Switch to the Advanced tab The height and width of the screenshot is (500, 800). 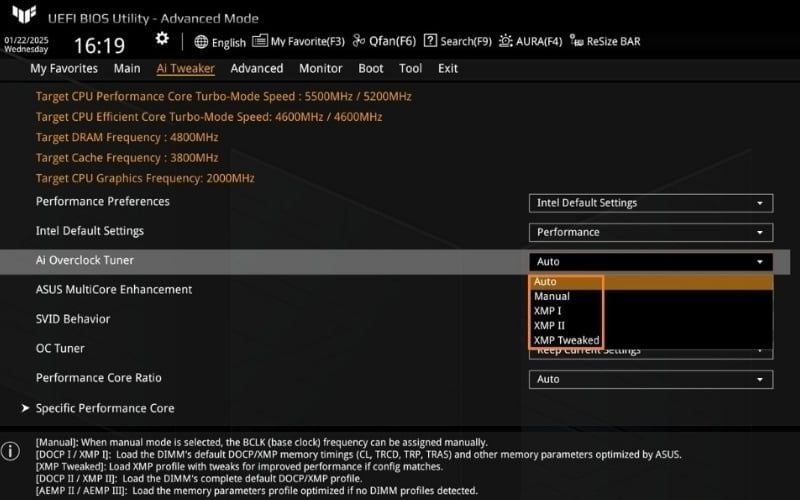pos(257,68)
